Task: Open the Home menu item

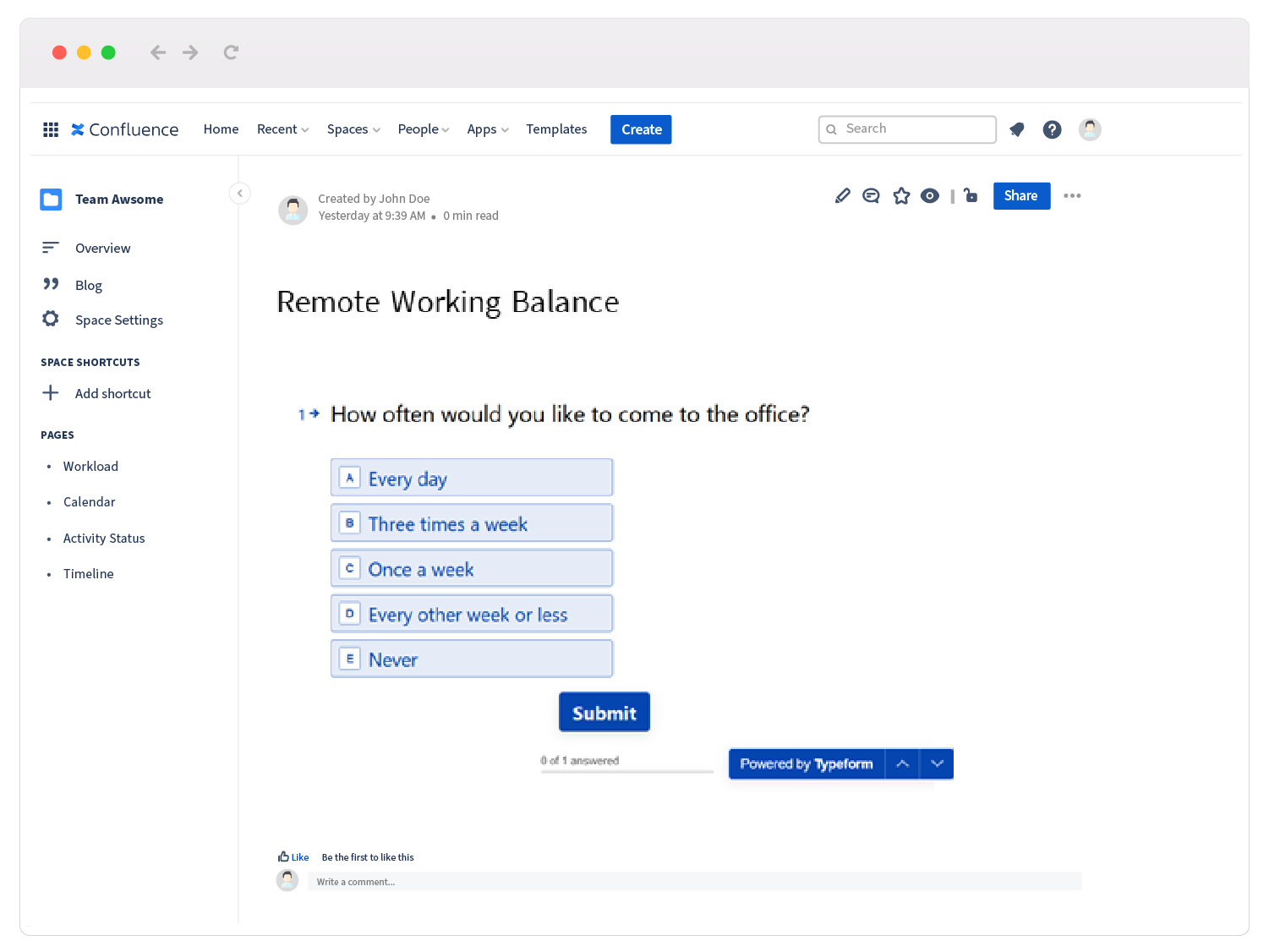Action: (x=221, y=129)
